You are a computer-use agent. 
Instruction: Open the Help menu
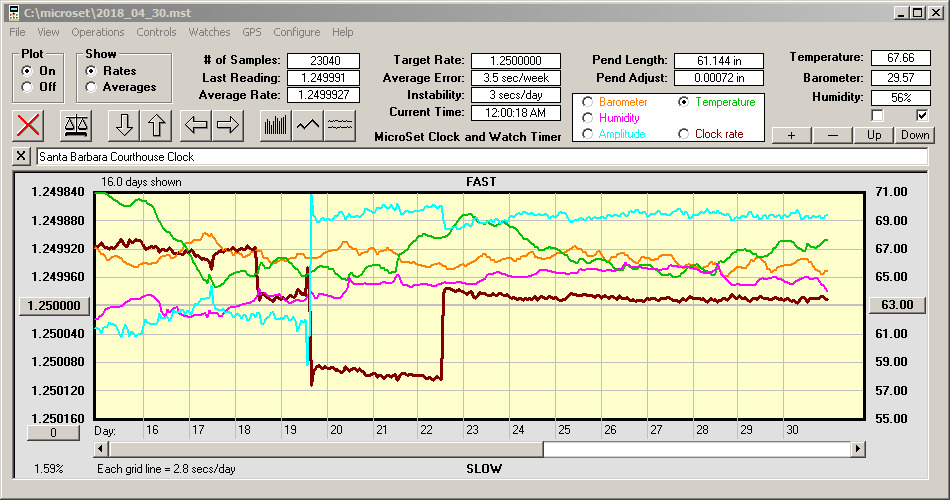(x=342, y=32)
